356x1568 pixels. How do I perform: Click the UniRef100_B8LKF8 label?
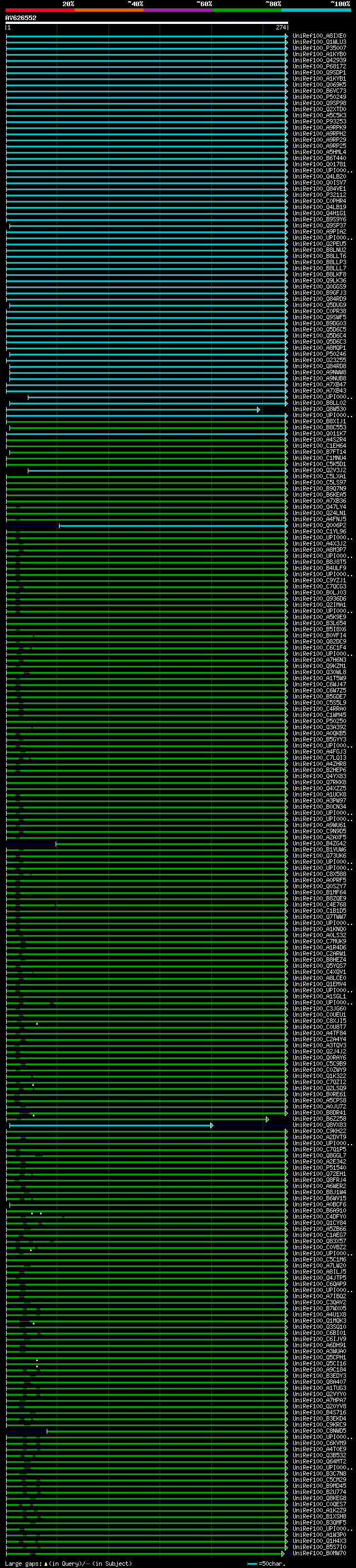[x=319, y=275]
